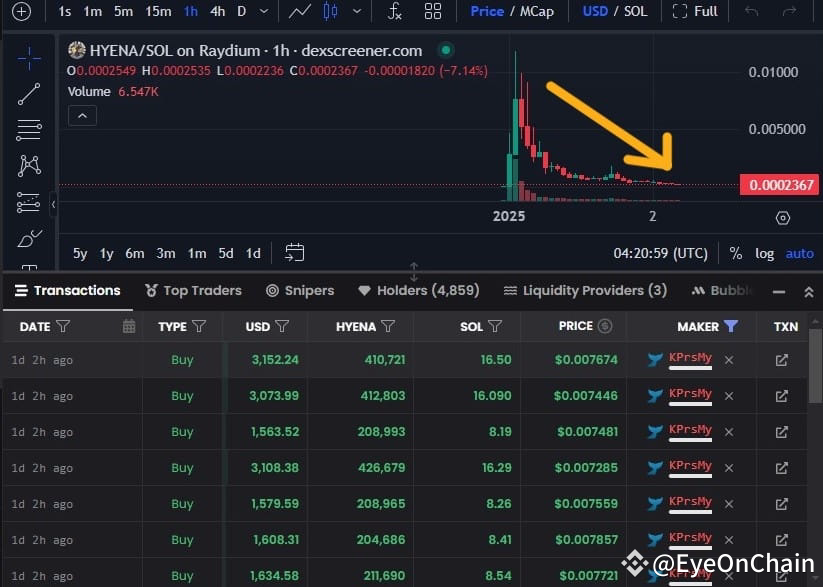Open the go-to-date calendar picker
The image size is (823, 587).
coord(293,253)
